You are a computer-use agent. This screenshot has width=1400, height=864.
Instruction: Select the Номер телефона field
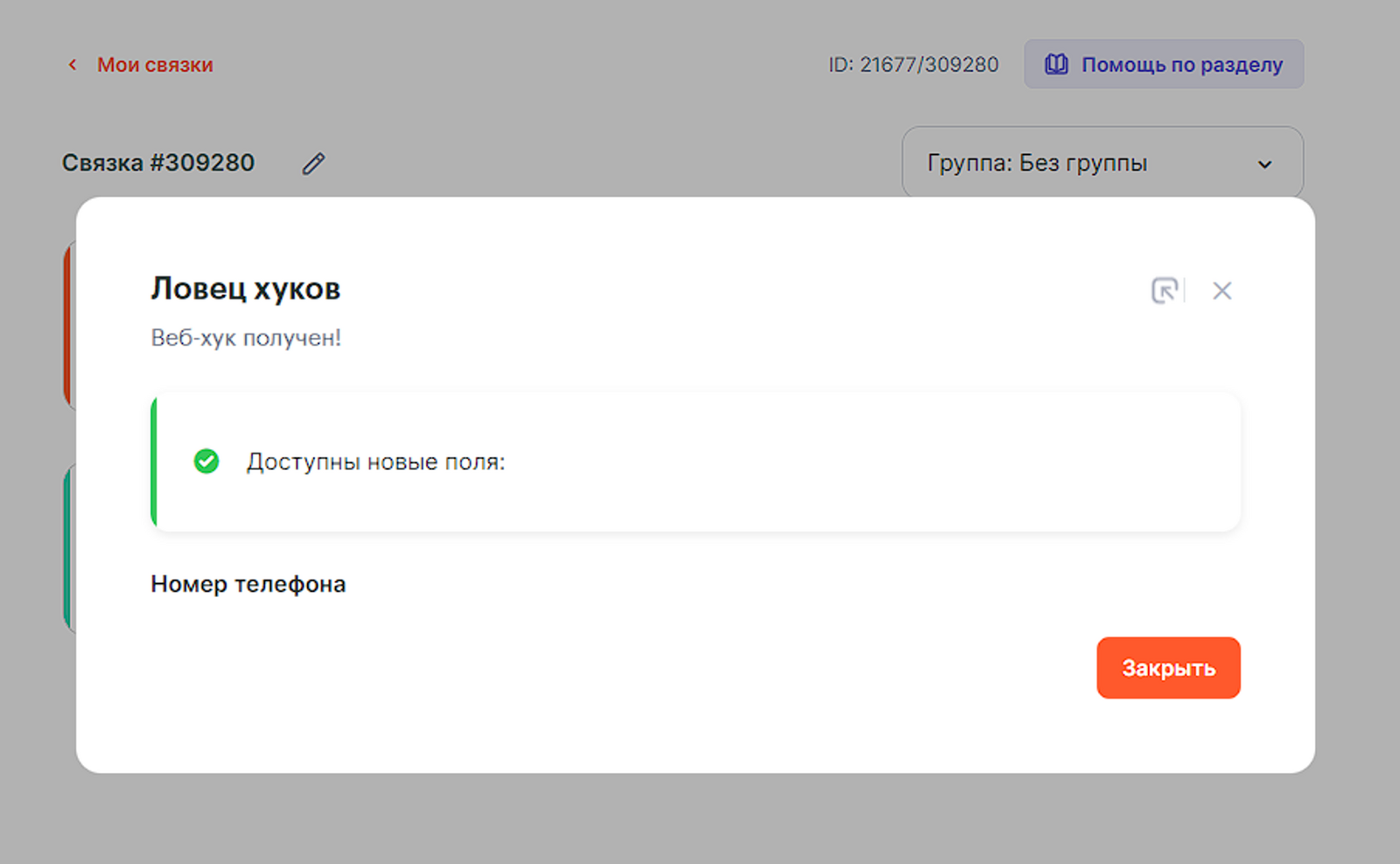pos(248,584)
